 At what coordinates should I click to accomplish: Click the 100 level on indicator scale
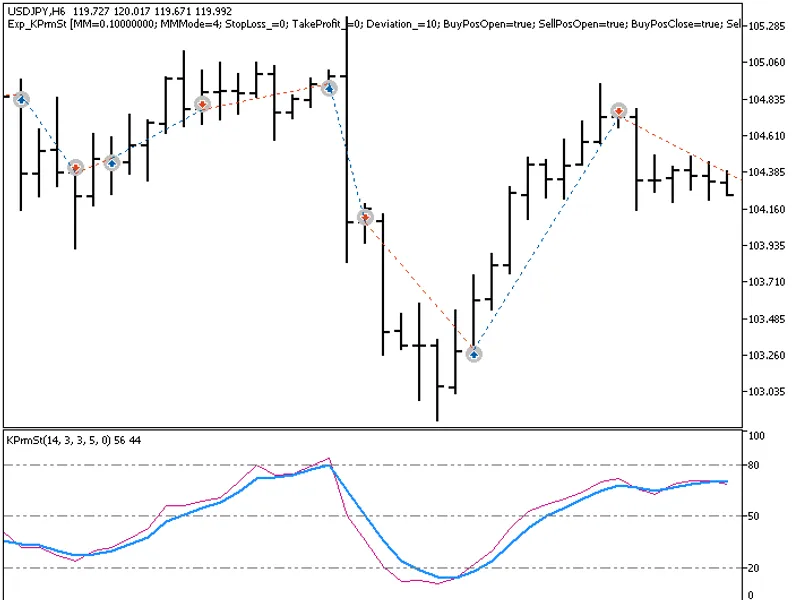click(x=756, y=436)
